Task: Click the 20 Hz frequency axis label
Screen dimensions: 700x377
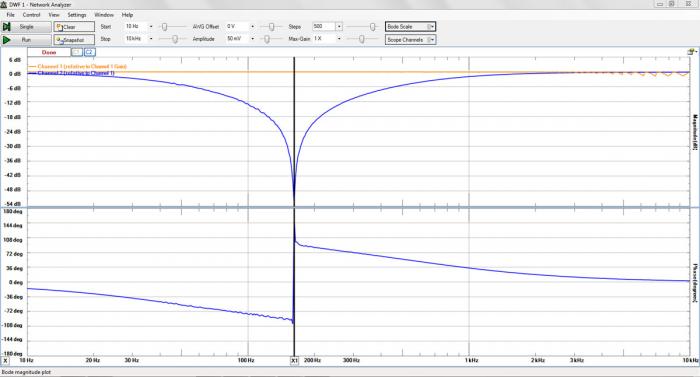Action: click(93, 360)
